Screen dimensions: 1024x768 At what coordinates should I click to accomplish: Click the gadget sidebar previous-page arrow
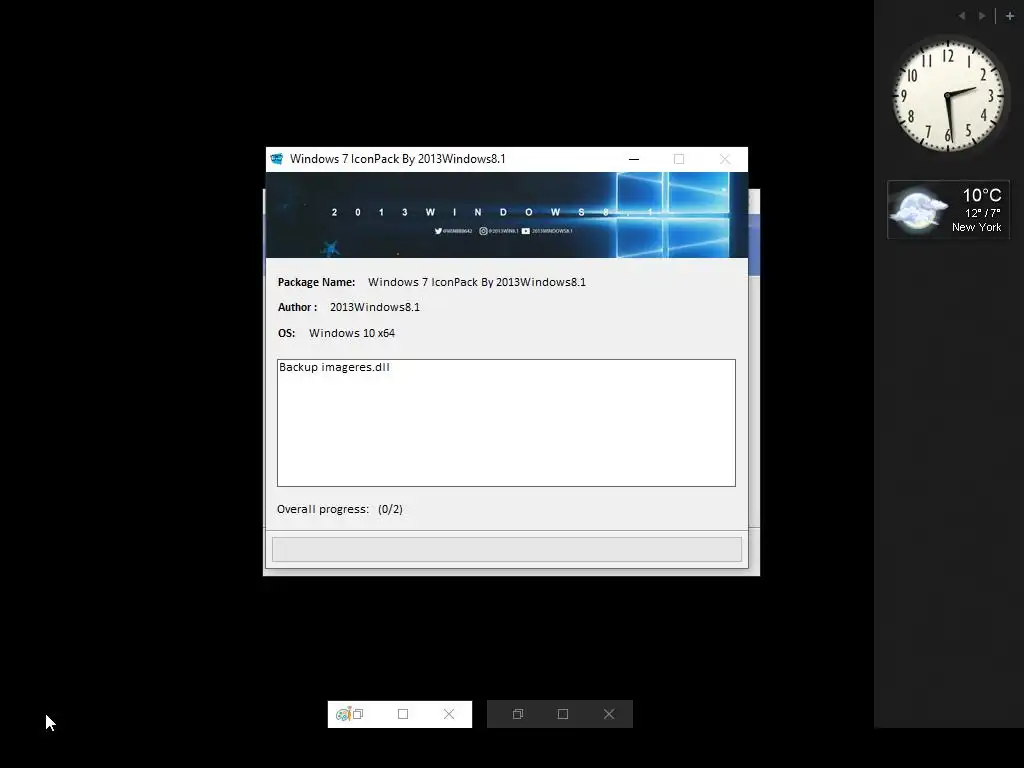[x=961, y=16]
